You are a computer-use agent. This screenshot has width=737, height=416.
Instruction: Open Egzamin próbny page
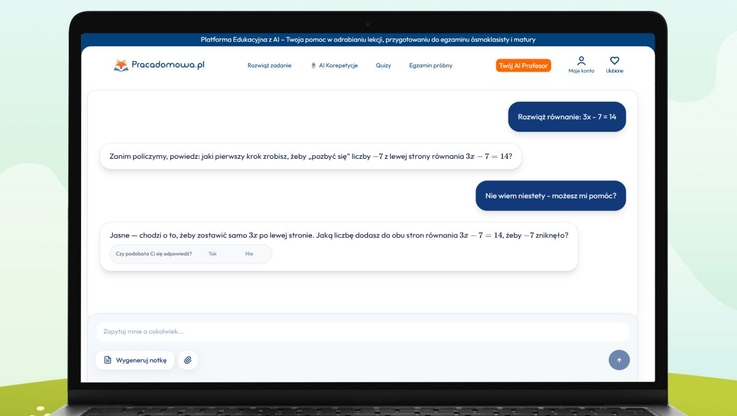pyautogui.click(x=430, y=66)
